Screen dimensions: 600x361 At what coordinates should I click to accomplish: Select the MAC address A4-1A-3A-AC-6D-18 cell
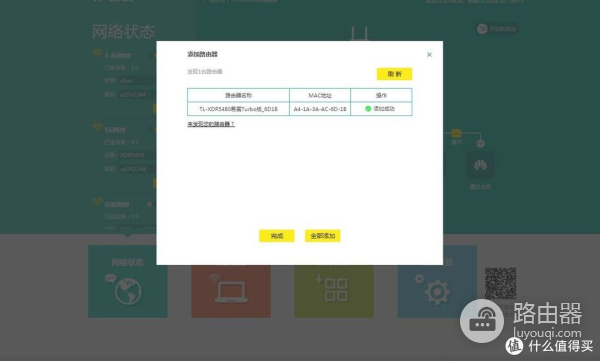(320, 109)
